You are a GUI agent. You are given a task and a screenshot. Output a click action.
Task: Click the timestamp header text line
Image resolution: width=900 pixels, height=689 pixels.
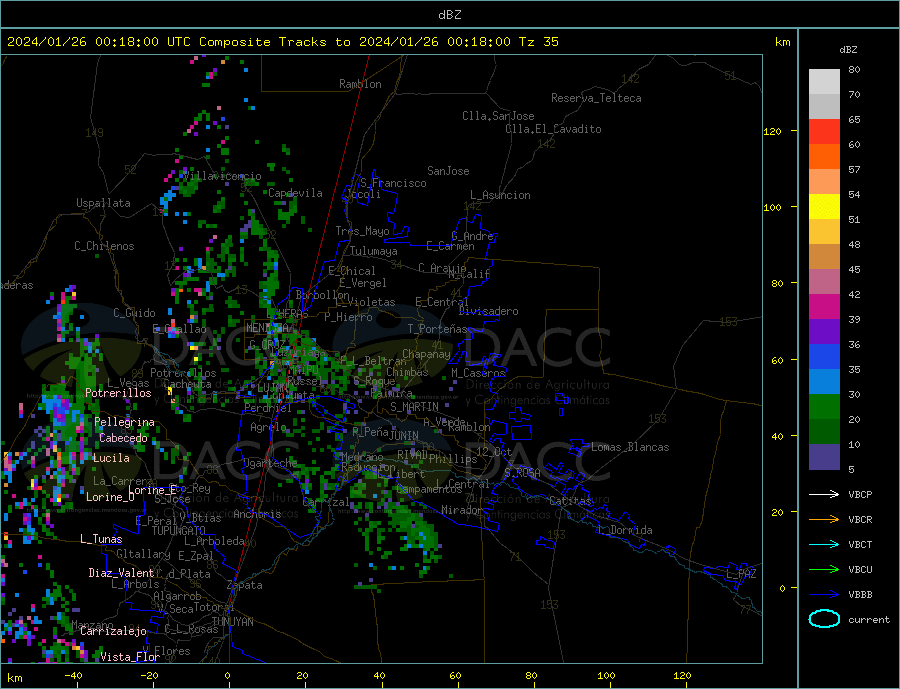(x=282, y=42)
